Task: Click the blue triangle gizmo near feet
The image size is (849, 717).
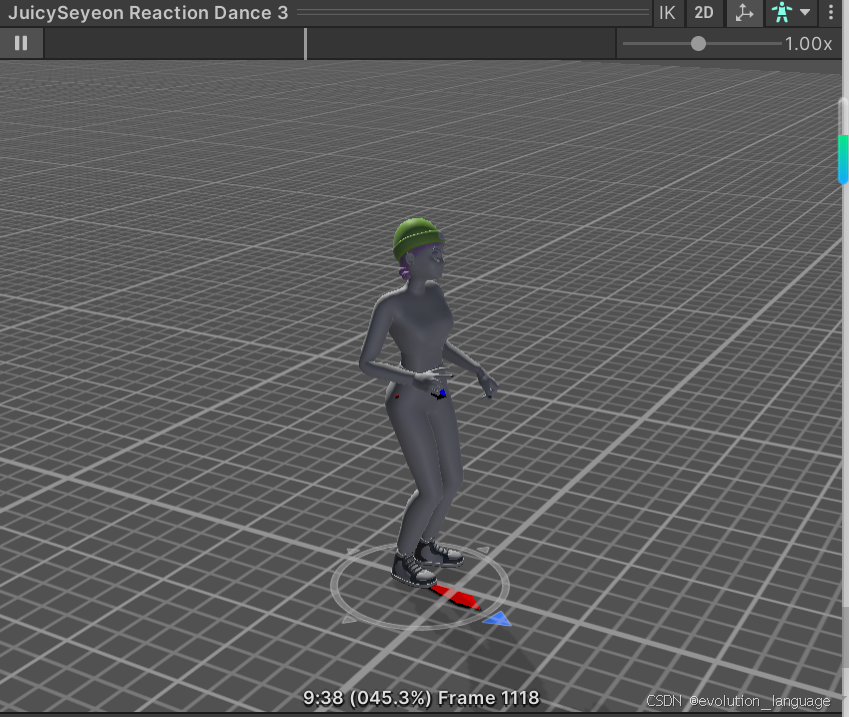Action: coord(498,619)
